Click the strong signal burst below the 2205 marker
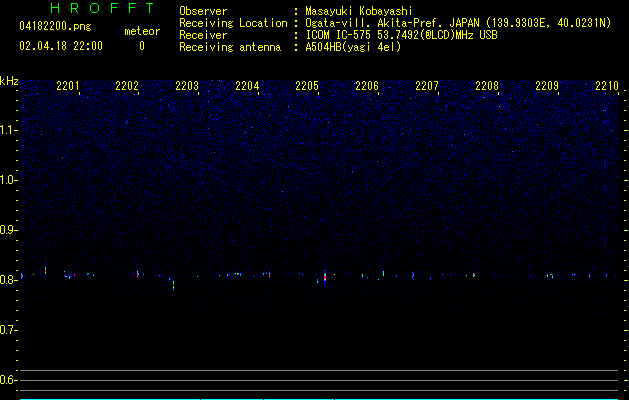 tap(325, 277)
